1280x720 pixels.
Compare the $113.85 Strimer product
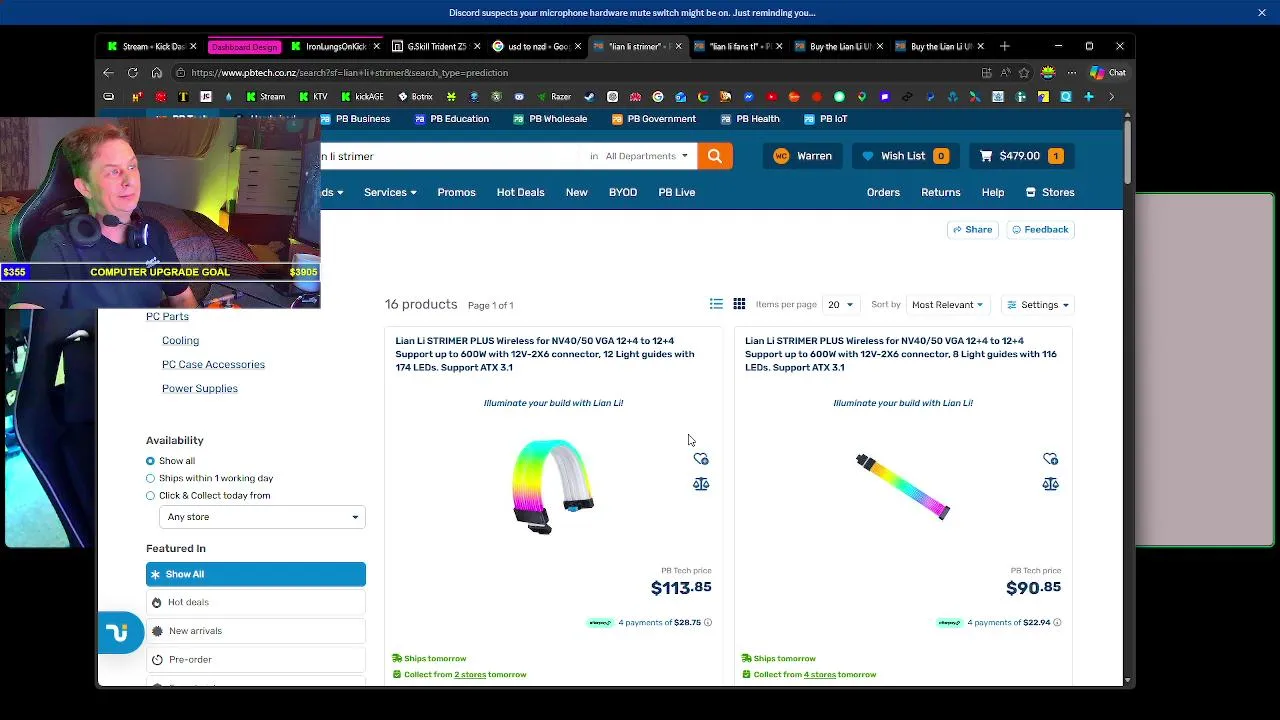click(701, 484)
